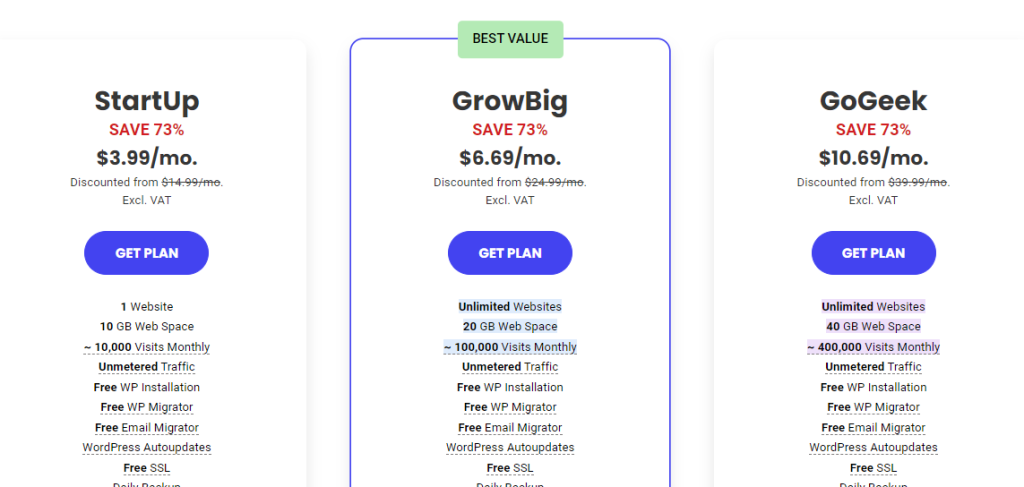Click Free Email Migrator under GoGeek
This screenshot has height=487, width=1024.
[874, 428]
